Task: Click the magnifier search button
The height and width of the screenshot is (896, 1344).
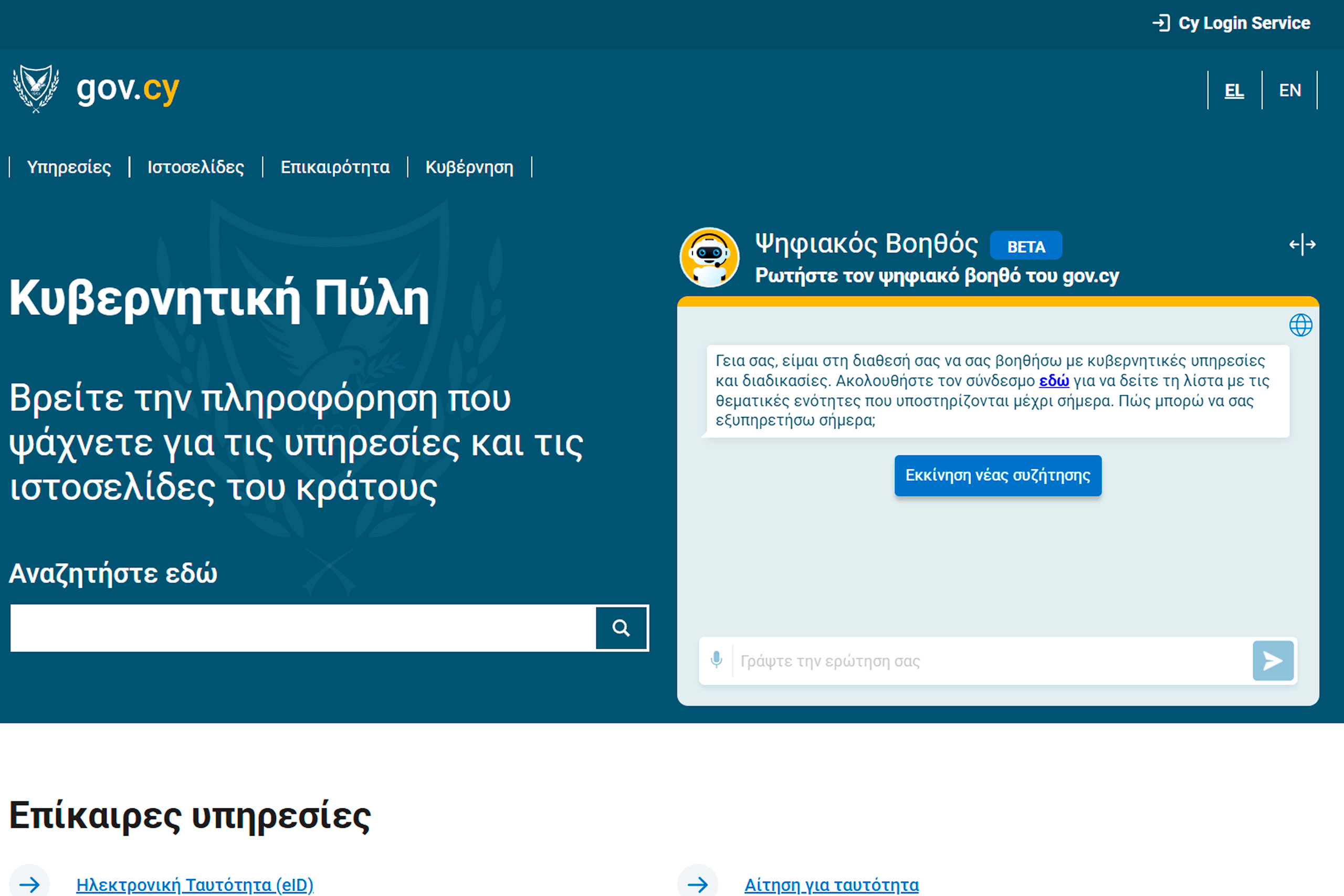Action: tap(621, 628)
